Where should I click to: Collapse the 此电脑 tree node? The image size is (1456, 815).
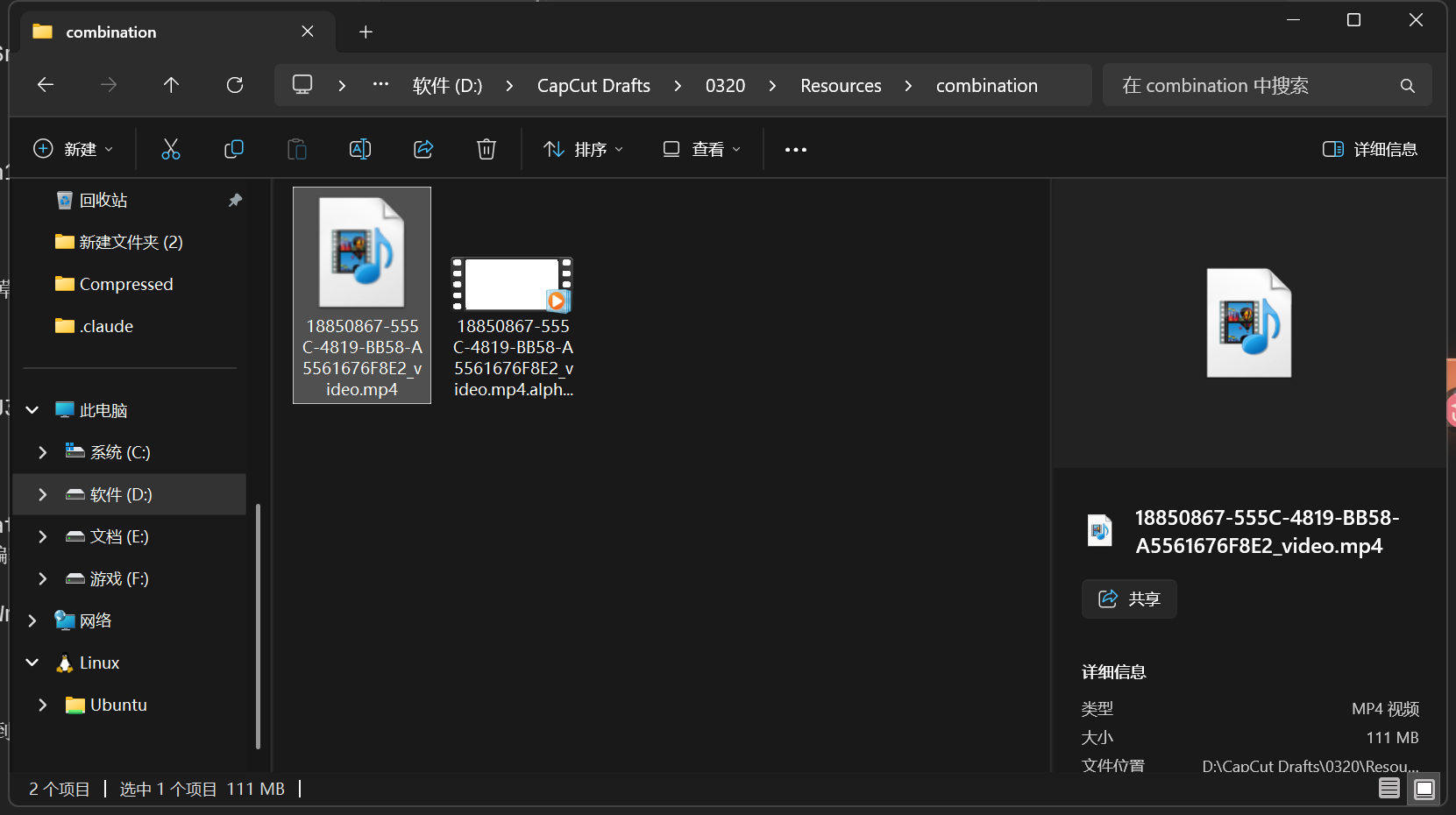[x=32, y=410]
